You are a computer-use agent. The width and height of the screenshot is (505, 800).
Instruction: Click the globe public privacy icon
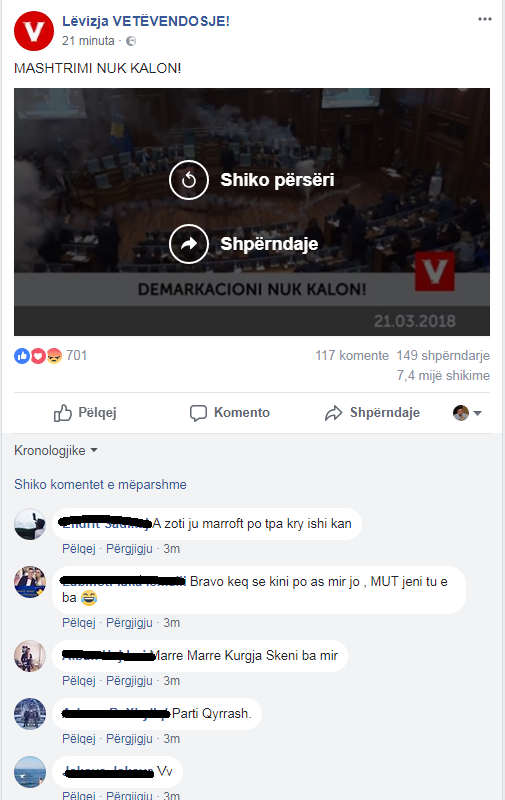pyautogui.click(x=131, y=41)
